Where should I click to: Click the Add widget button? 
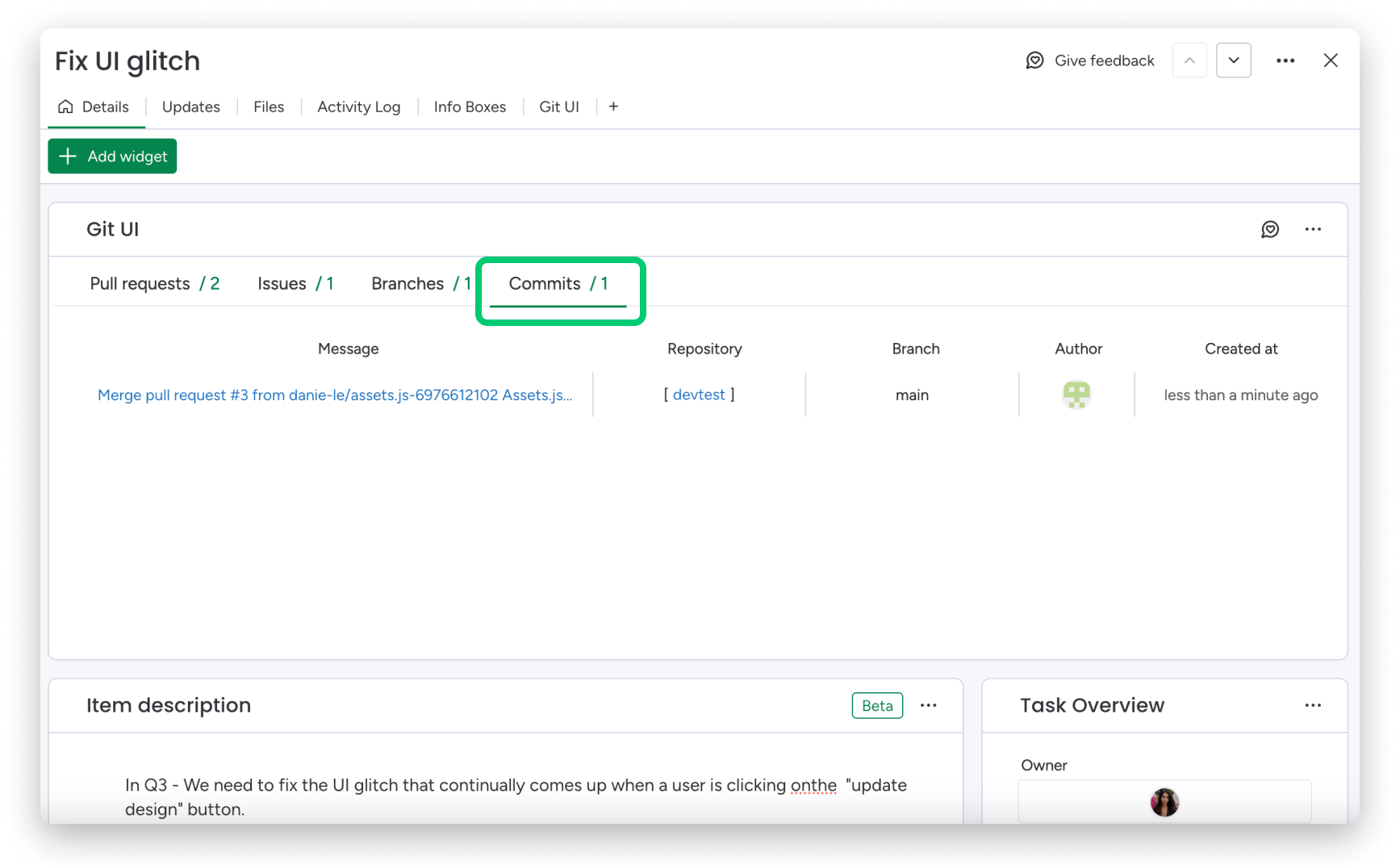[x=112, y=156]
